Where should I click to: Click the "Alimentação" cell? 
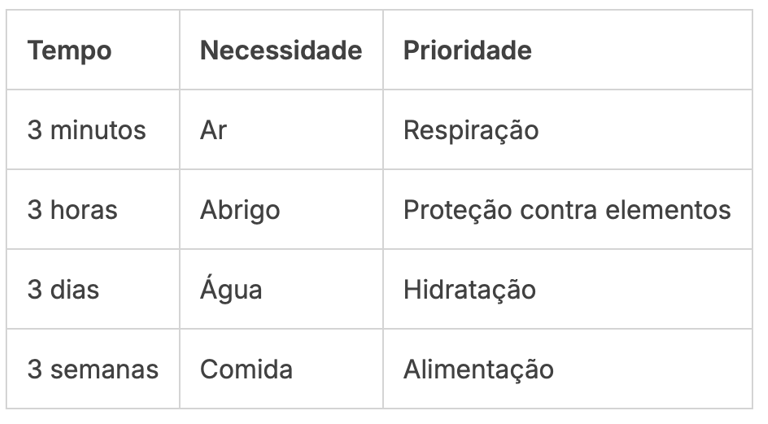pos(478,370)
